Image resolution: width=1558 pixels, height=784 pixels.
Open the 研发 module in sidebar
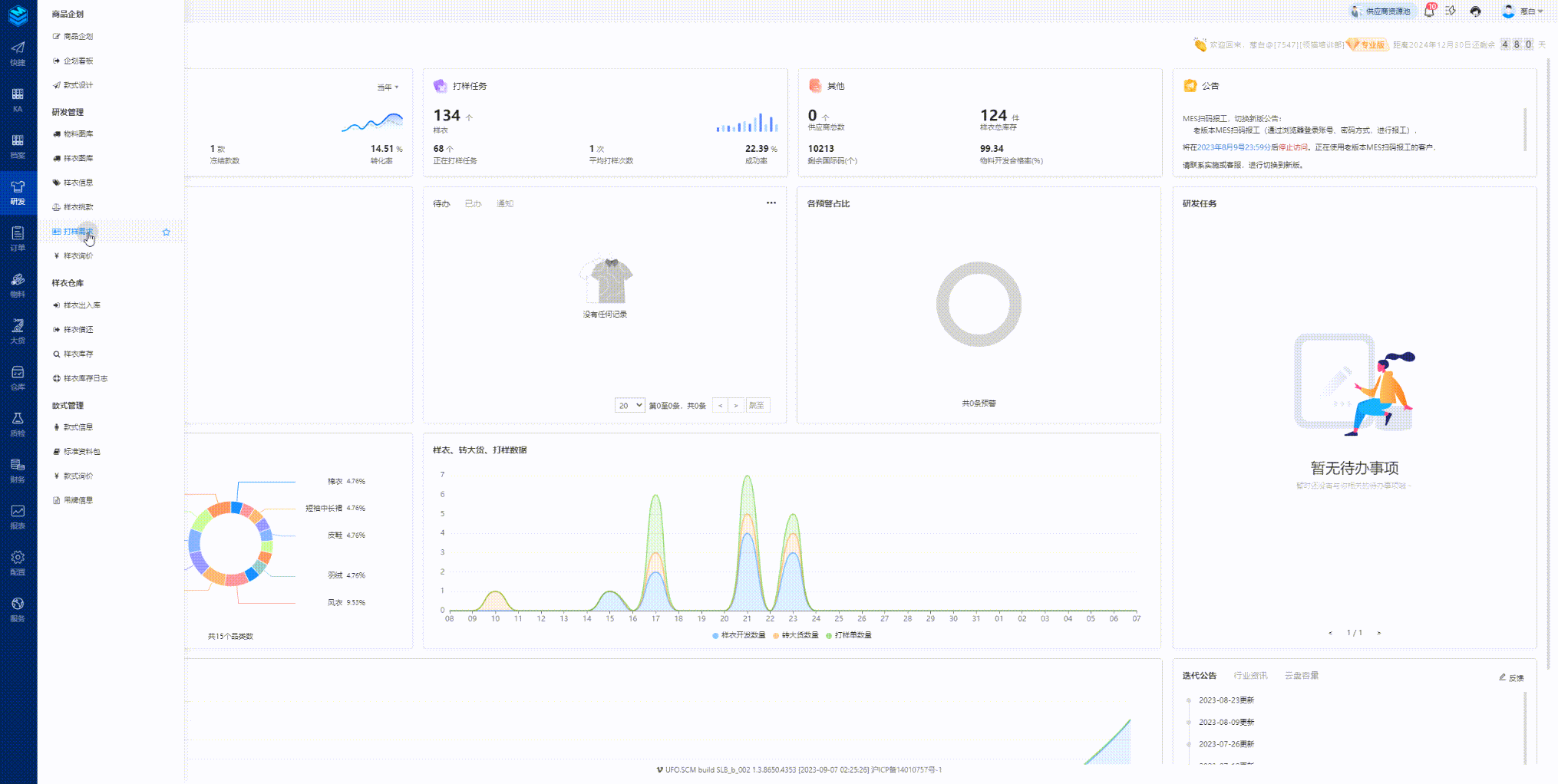point(18,191)
